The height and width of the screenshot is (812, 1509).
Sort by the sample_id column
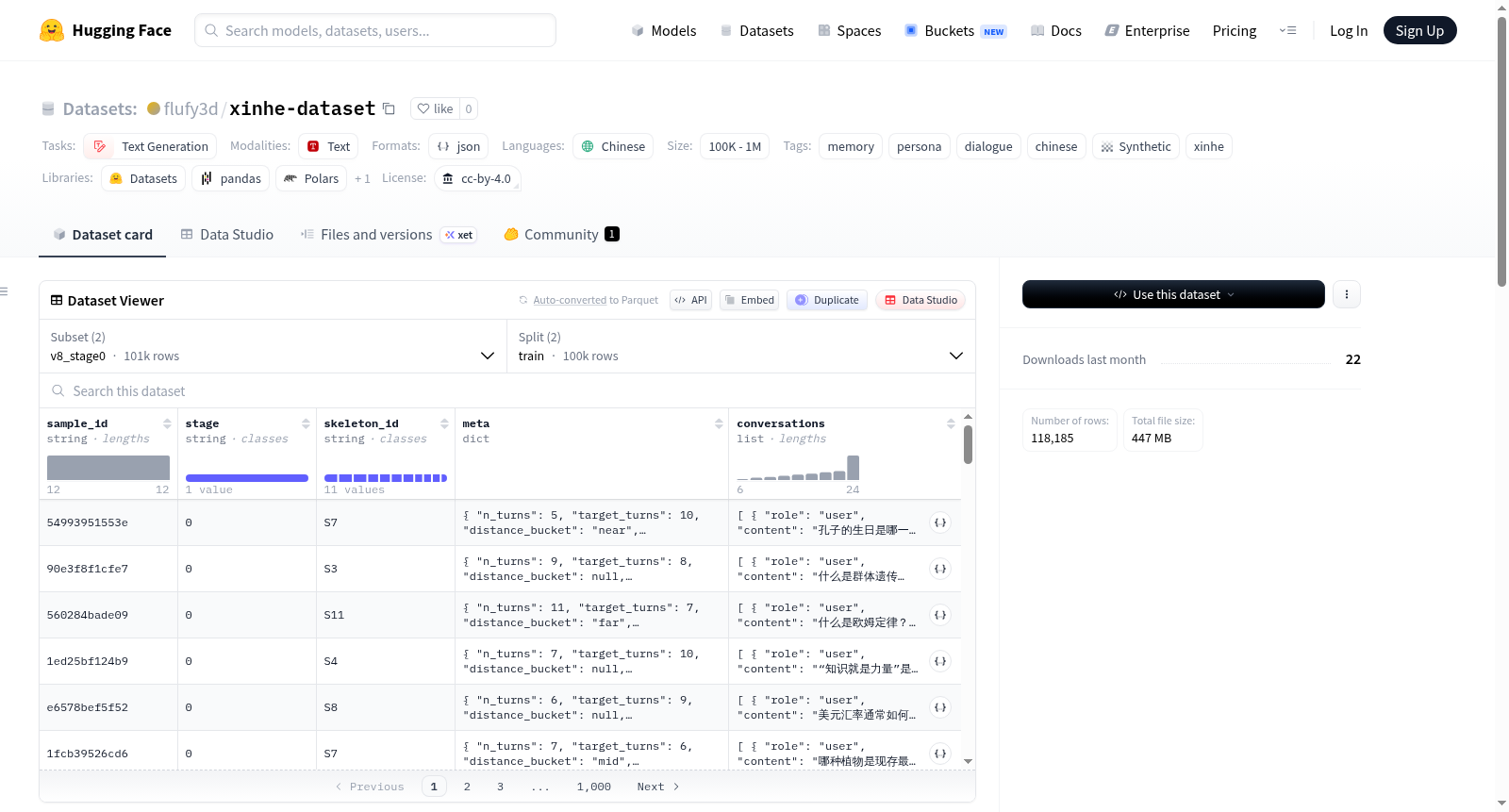point(167,423)
